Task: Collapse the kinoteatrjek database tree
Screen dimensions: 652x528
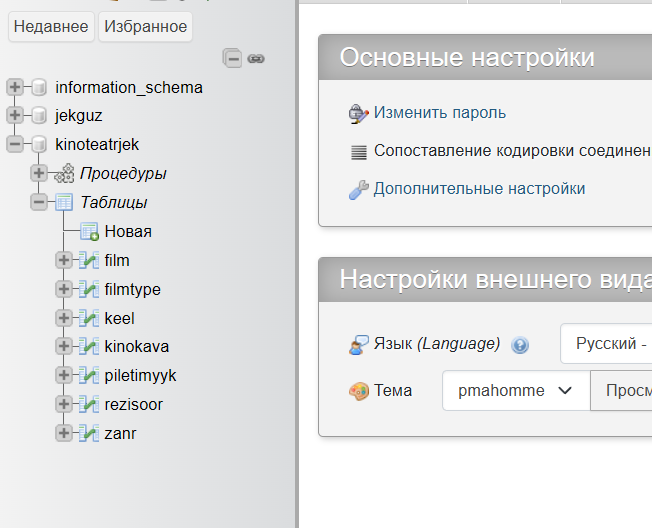Action: pos(15,144)
